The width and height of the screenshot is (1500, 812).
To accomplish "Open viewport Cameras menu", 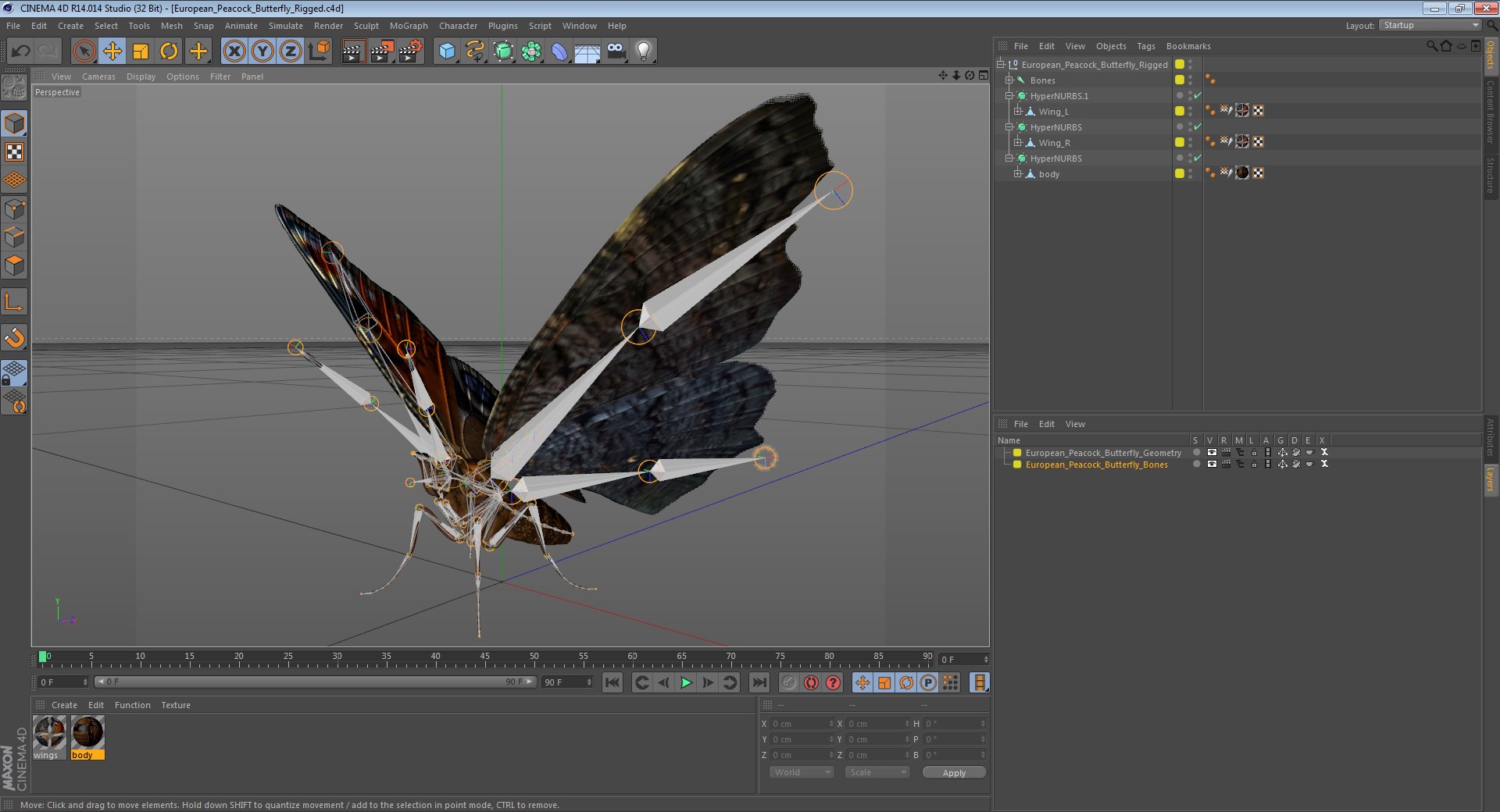I will pyautogui.click(x=98, y=77).
